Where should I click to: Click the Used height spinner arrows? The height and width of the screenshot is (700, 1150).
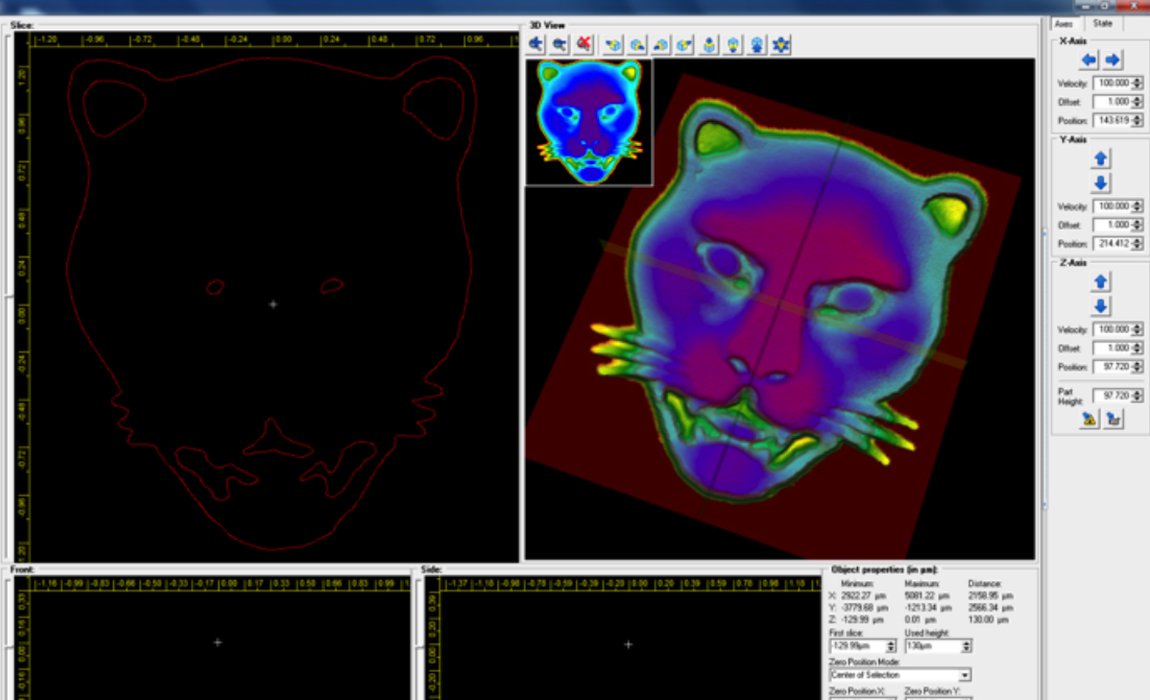(x=966, y=647)
